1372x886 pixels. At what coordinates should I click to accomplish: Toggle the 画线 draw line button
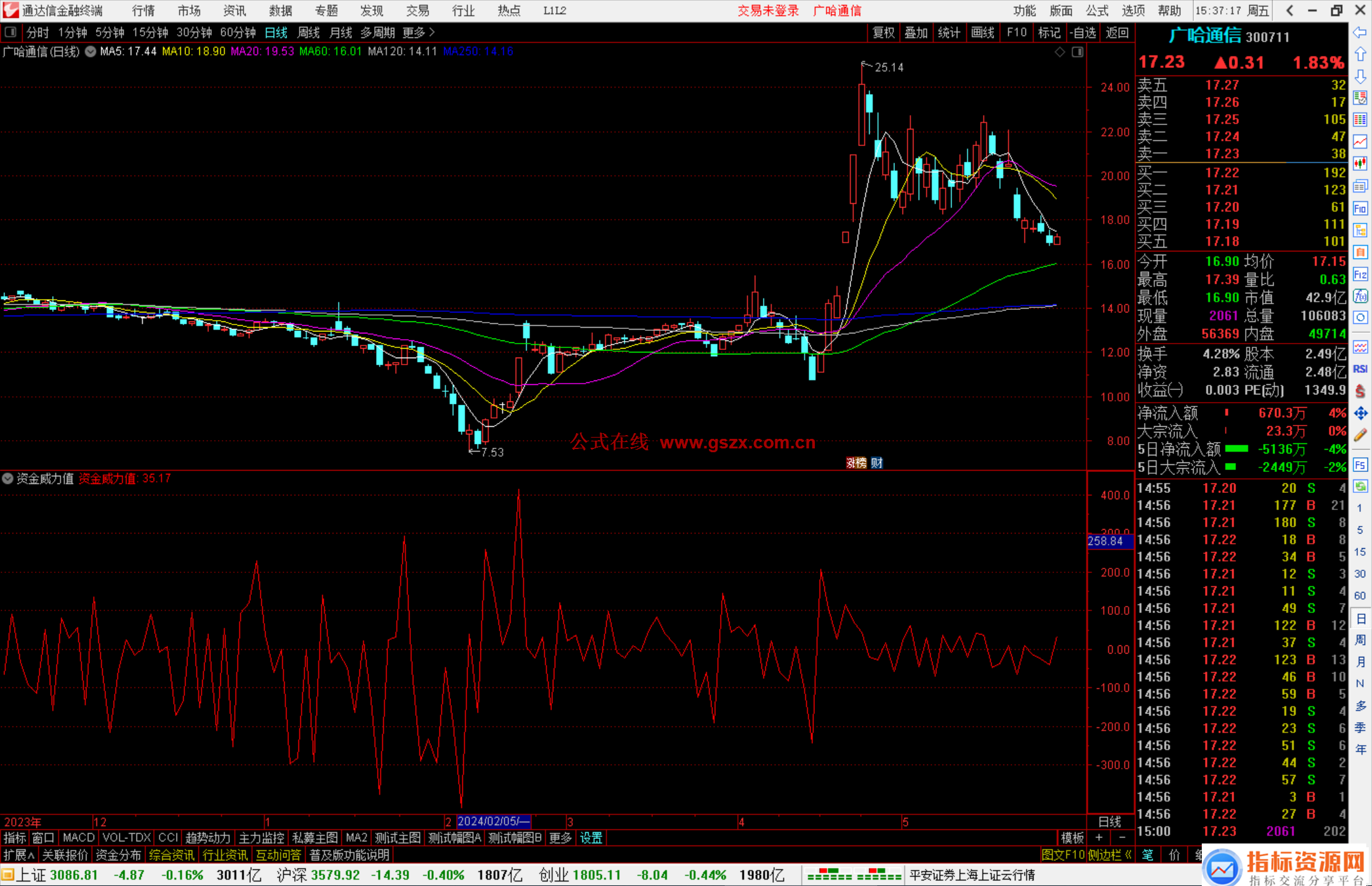983,32
